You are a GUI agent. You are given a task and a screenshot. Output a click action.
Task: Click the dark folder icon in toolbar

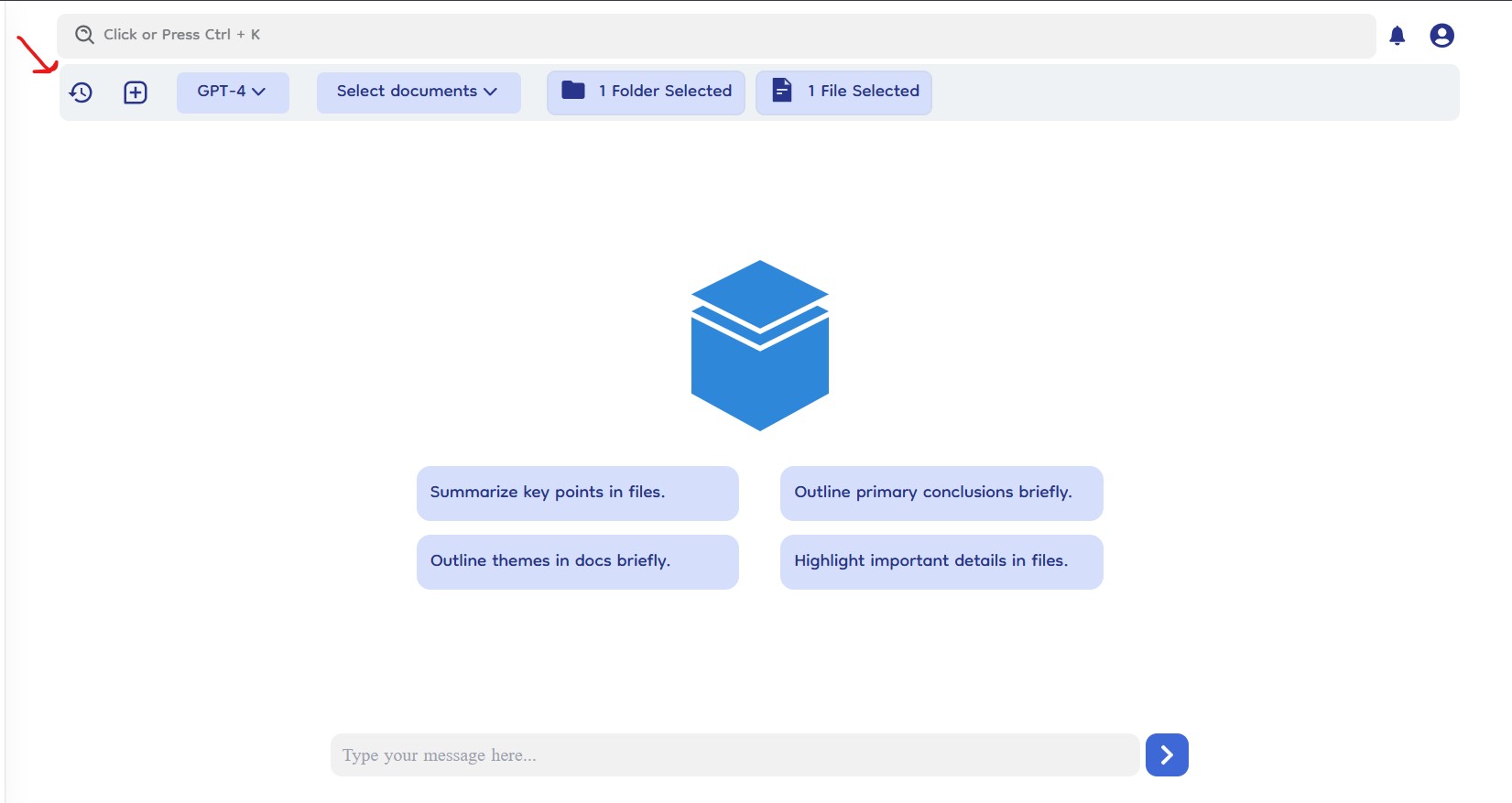573,90
